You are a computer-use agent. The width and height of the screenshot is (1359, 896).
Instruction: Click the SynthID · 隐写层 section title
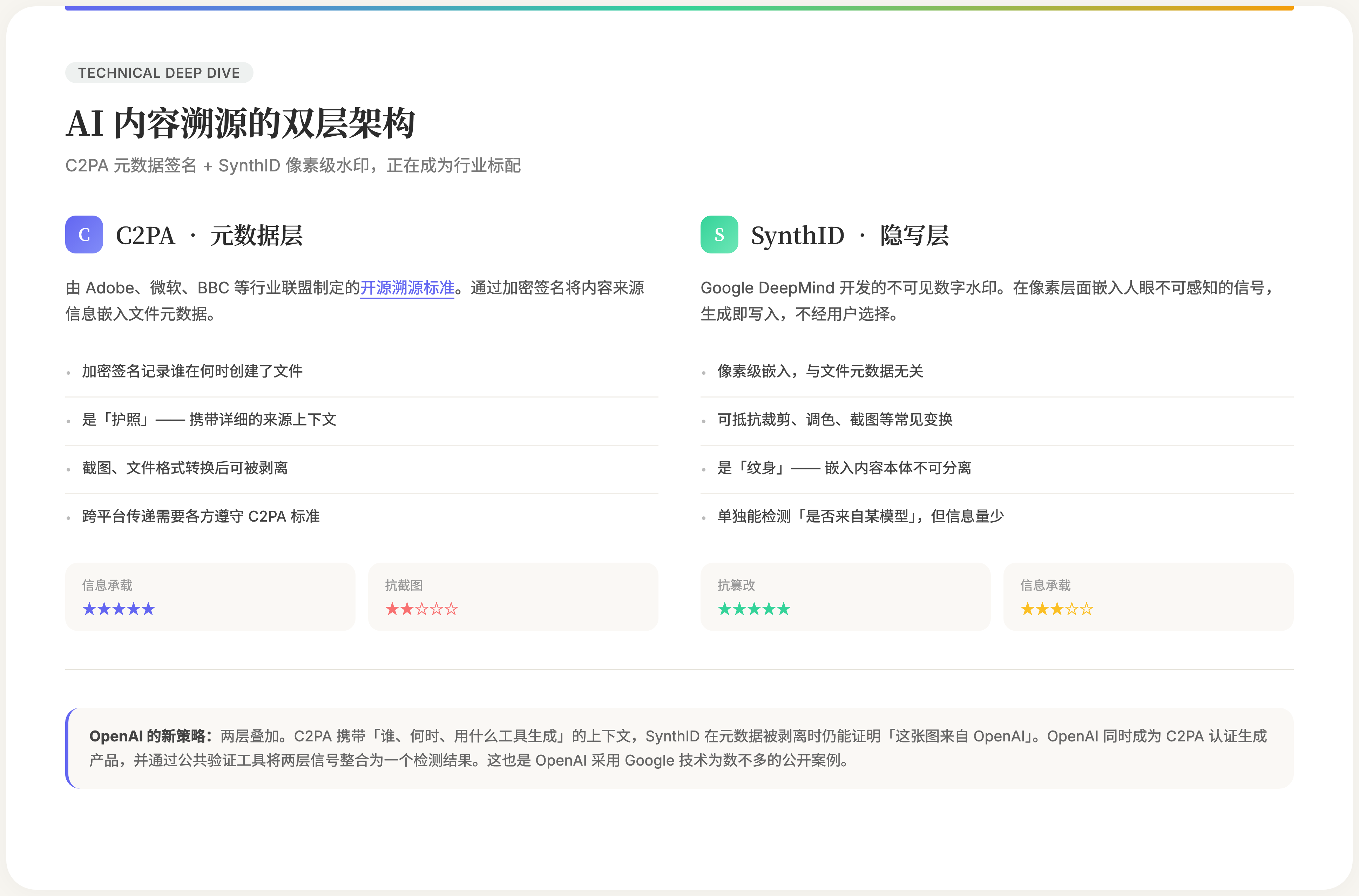pyautogui.click(x=850, y=236)
